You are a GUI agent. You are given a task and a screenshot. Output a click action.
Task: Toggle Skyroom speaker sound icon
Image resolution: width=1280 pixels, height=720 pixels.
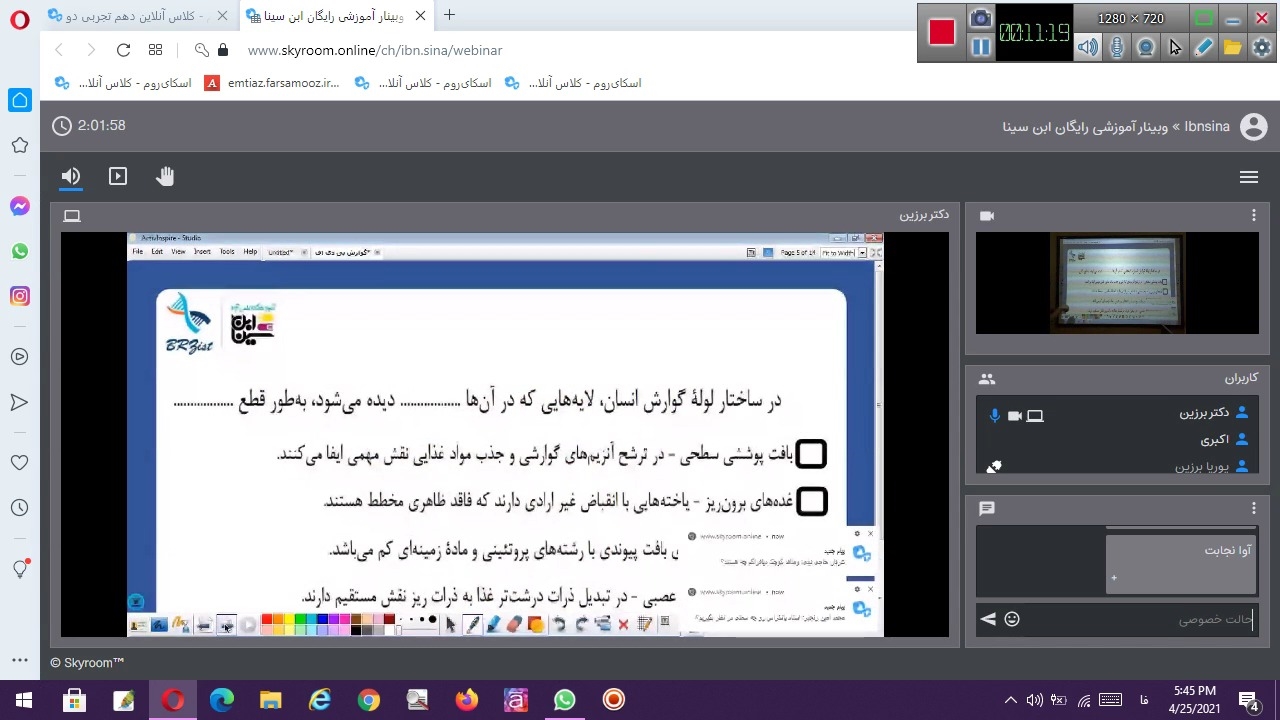click(71, 177)
